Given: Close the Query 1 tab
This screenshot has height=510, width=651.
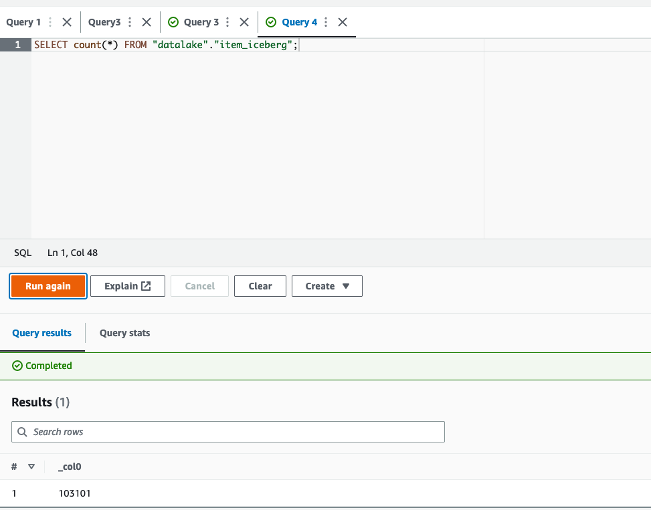Looking at the screenshot, I should tap(67, 22).
